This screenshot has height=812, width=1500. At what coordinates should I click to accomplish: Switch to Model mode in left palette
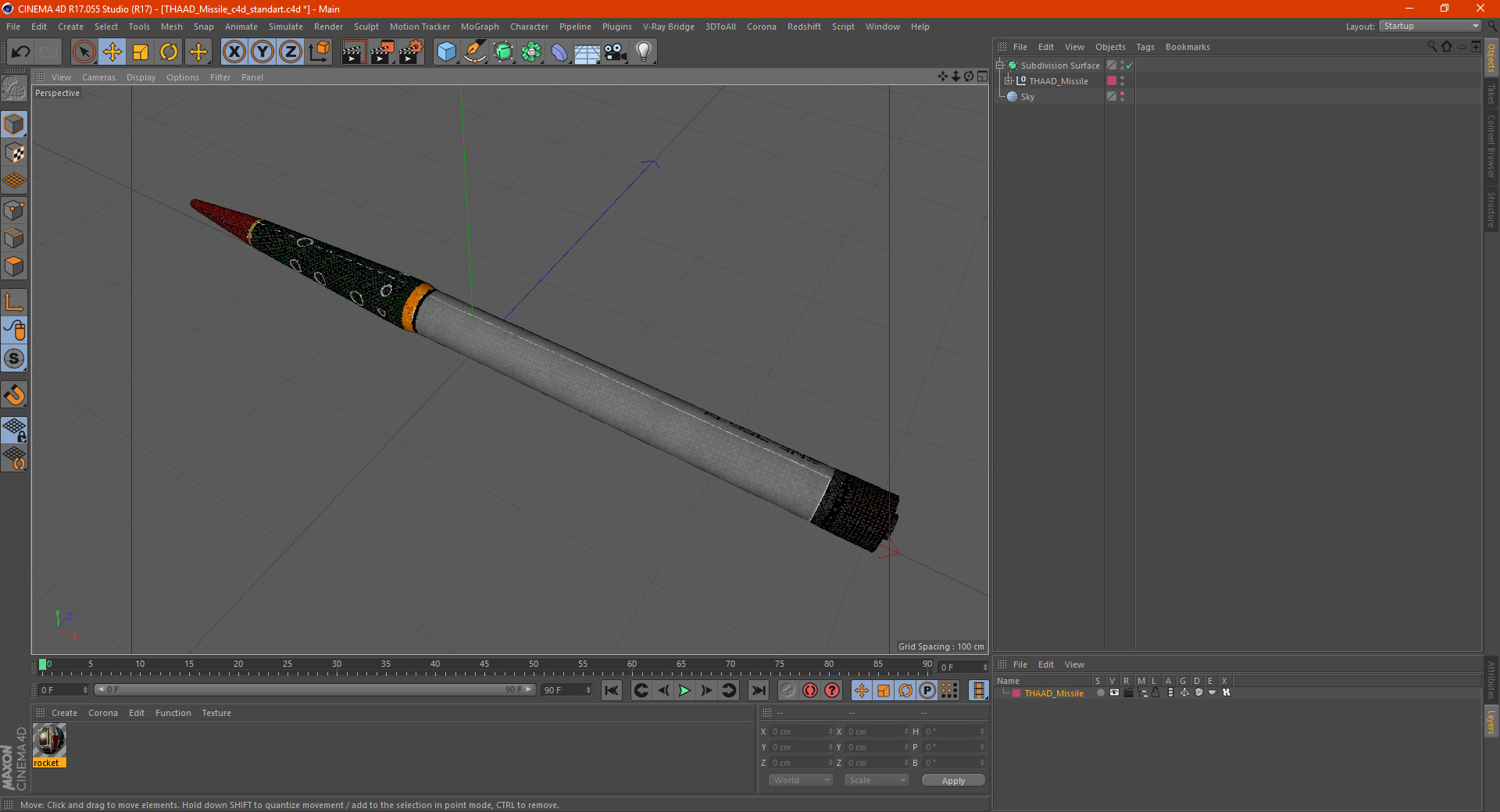coord(15,124)
